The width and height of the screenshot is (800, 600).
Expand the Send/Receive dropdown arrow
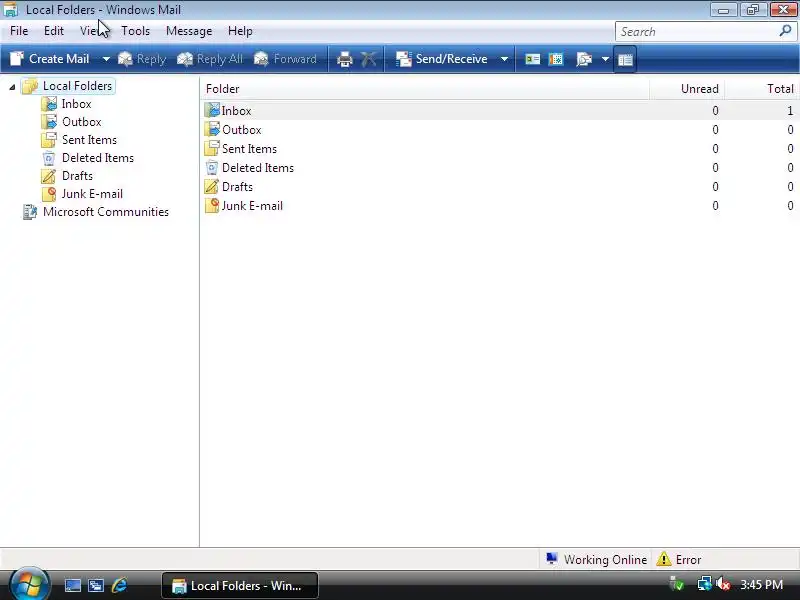504,59
